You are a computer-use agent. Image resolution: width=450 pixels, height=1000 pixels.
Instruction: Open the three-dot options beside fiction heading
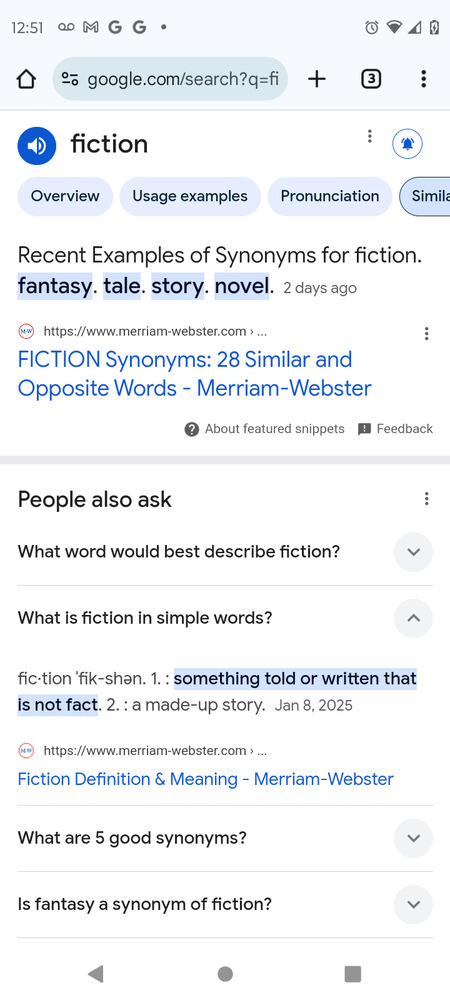369,136
